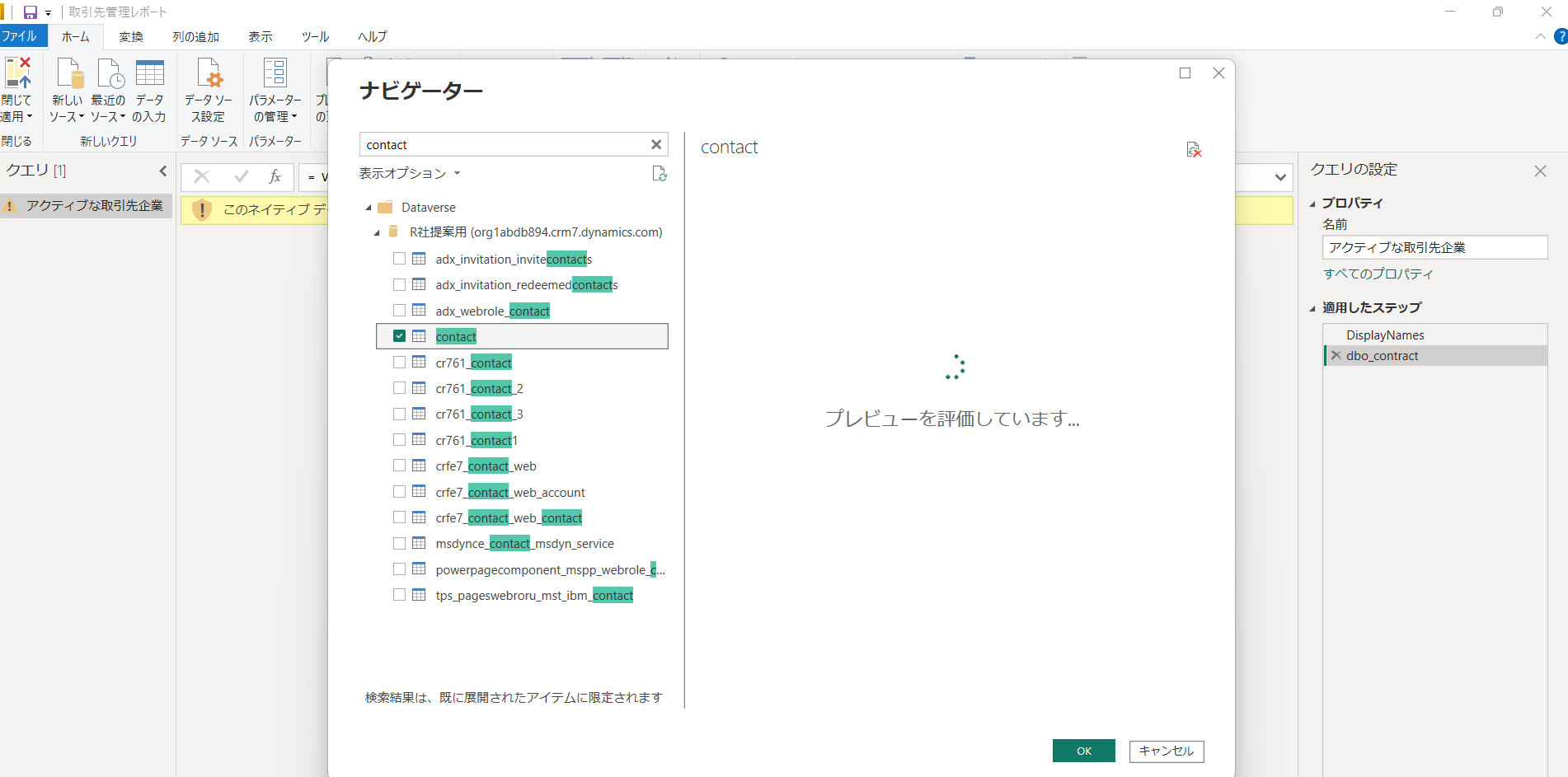The width and height of the screenshot is (1568, 777).
Task: Check the cr761_contact_3 checkbox
Action: 399,414
